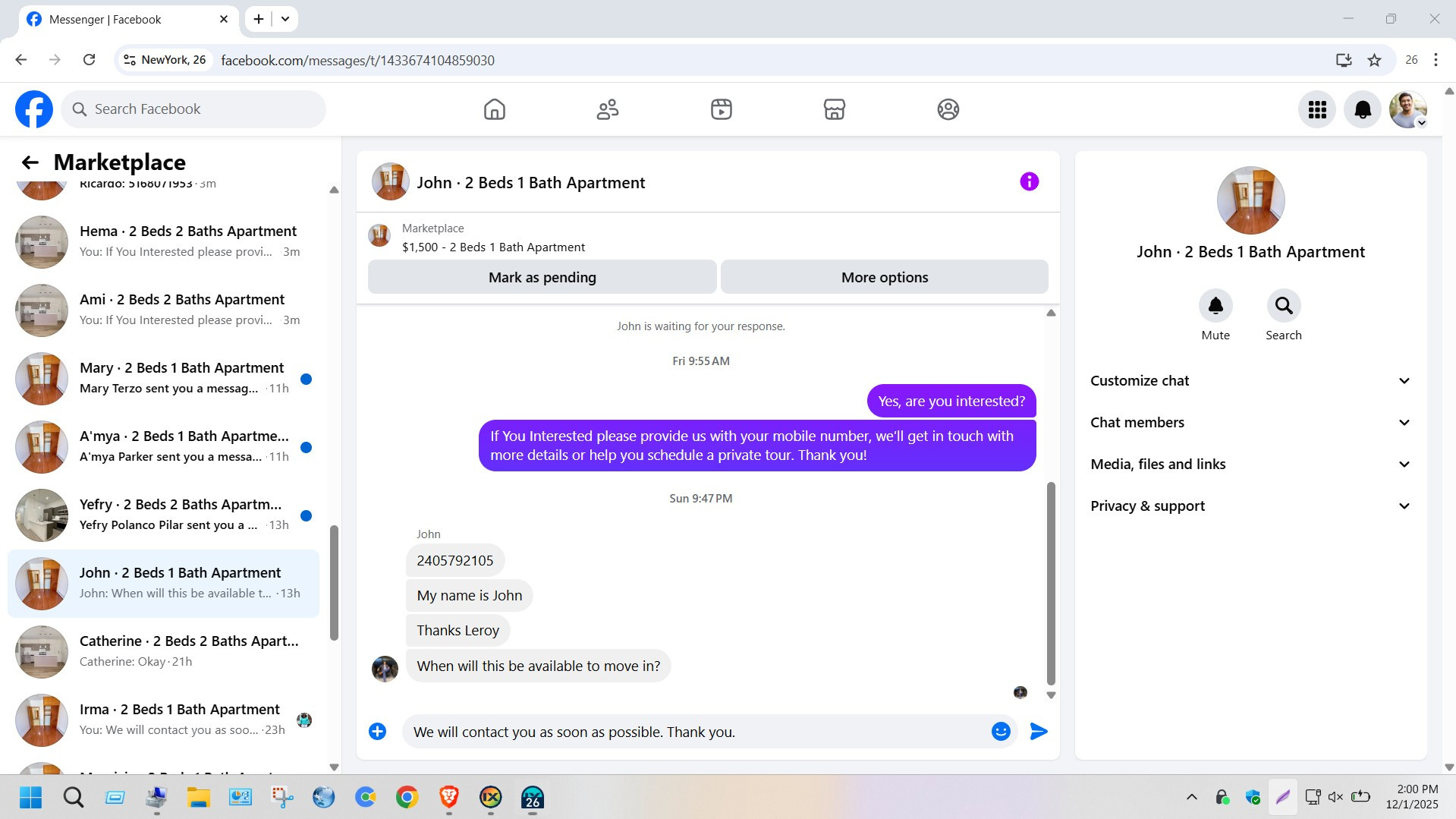Open Facebook home via logo
Screen dimensions: 1456x819
coord(34,109)
